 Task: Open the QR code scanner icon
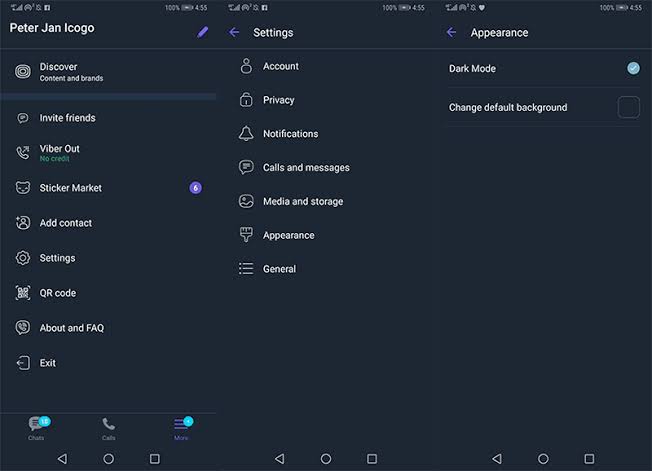pyautogui.click(x=23, y=293)
